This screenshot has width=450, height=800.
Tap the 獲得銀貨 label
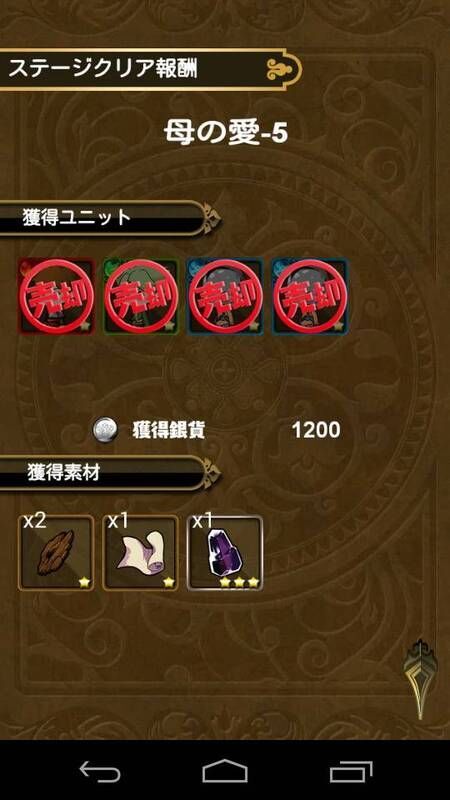tap(168, 431)
